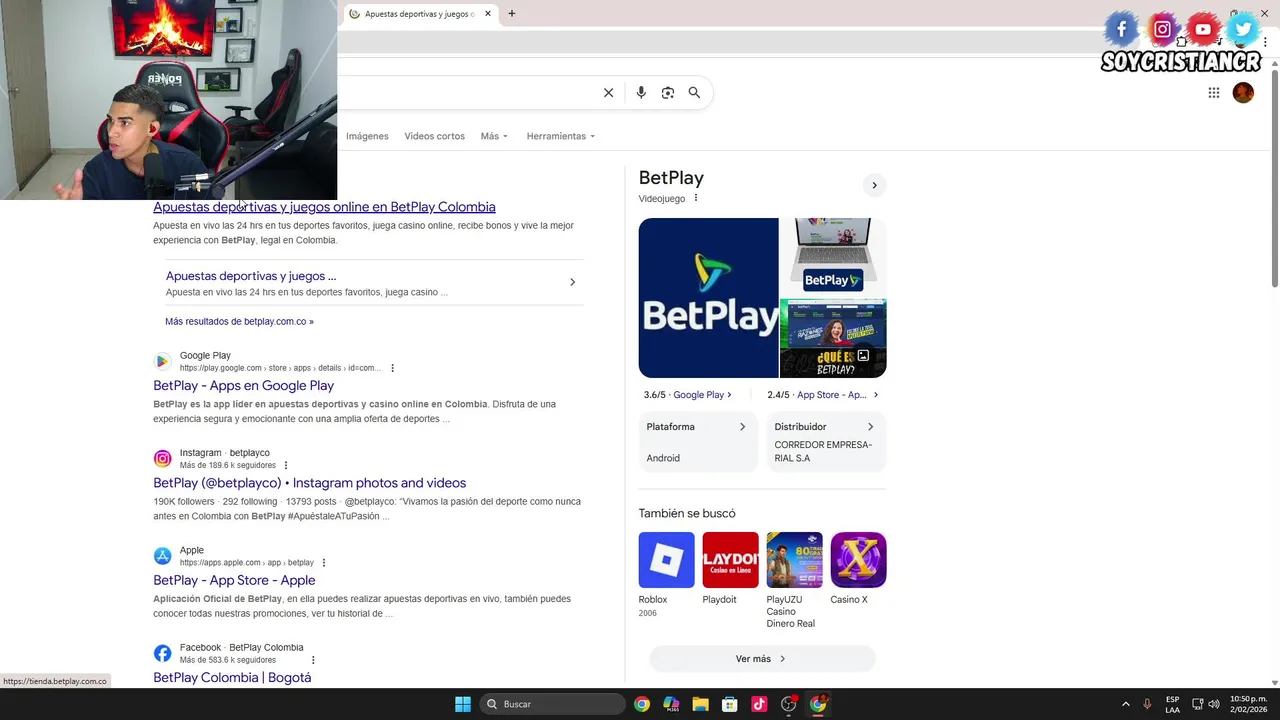Click the taskbar microphone indicator
The image size is (1280, 720).
(x=1147, y=704)
